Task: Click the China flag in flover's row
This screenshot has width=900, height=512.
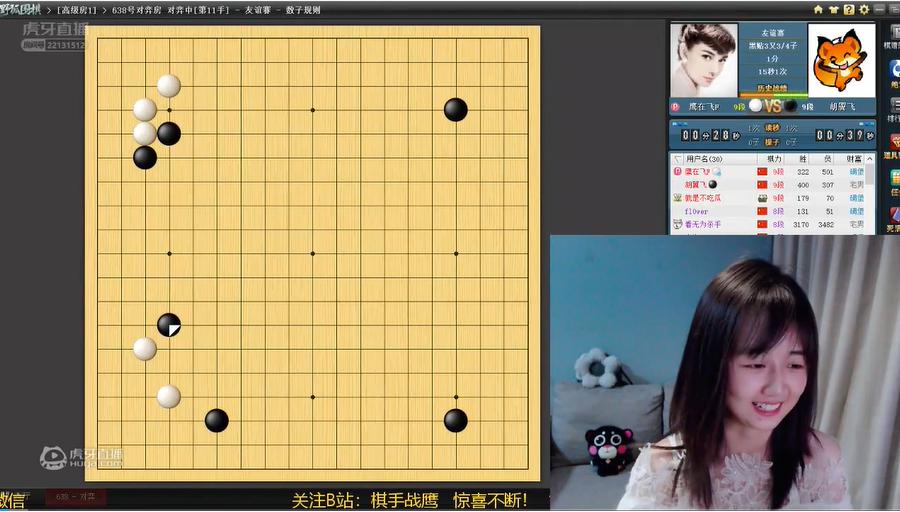Action: [x=762, y=211]
